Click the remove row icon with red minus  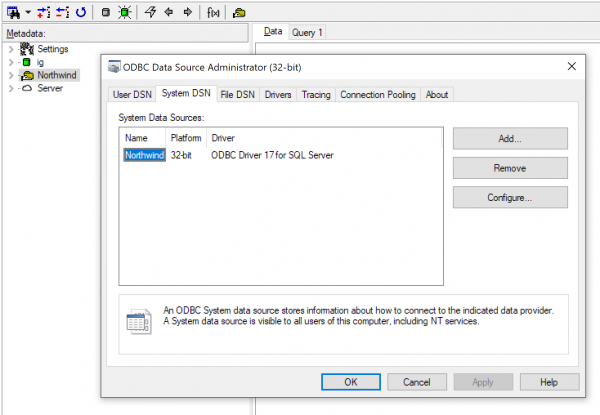point(63,12)
